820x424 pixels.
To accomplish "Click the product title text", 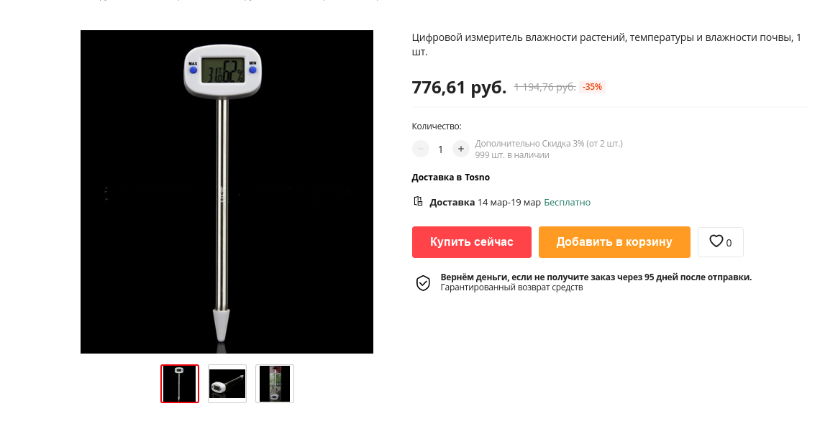I will [606, 44].
